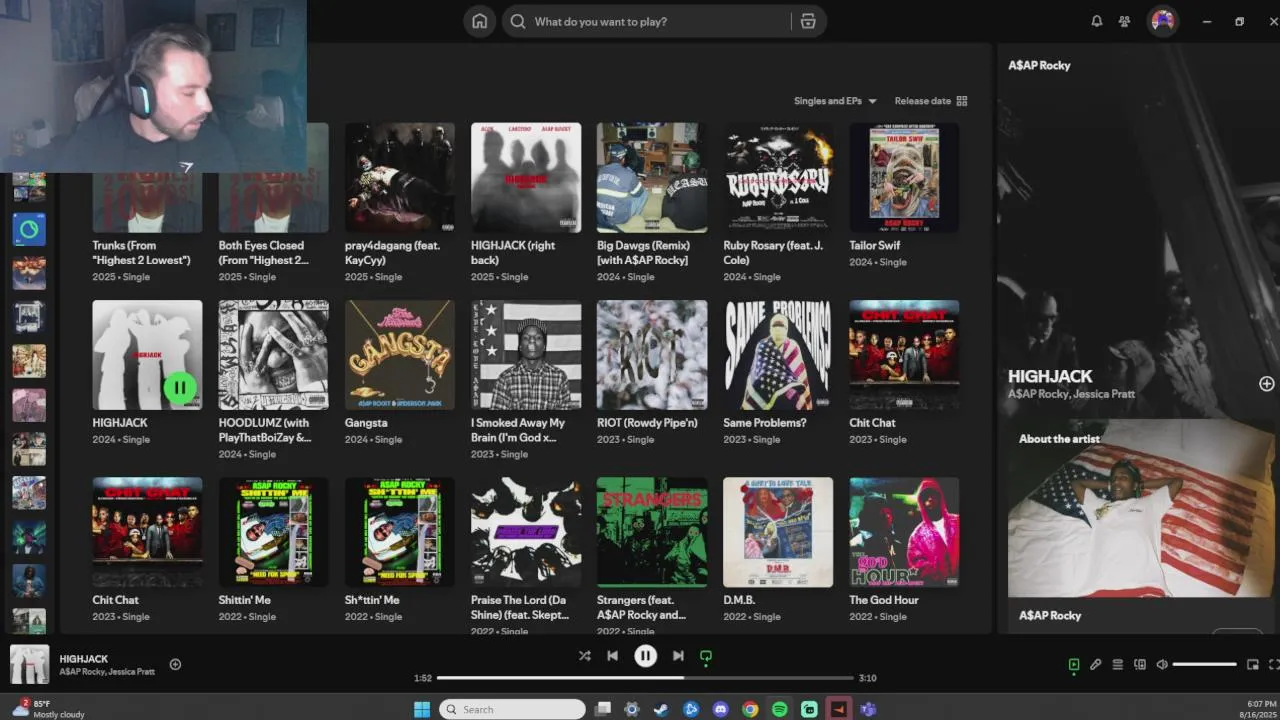This screenshot has height=720, width=1280.
Task: Pause using green button on HIGHJACK cover
Action: pos(180,387)
